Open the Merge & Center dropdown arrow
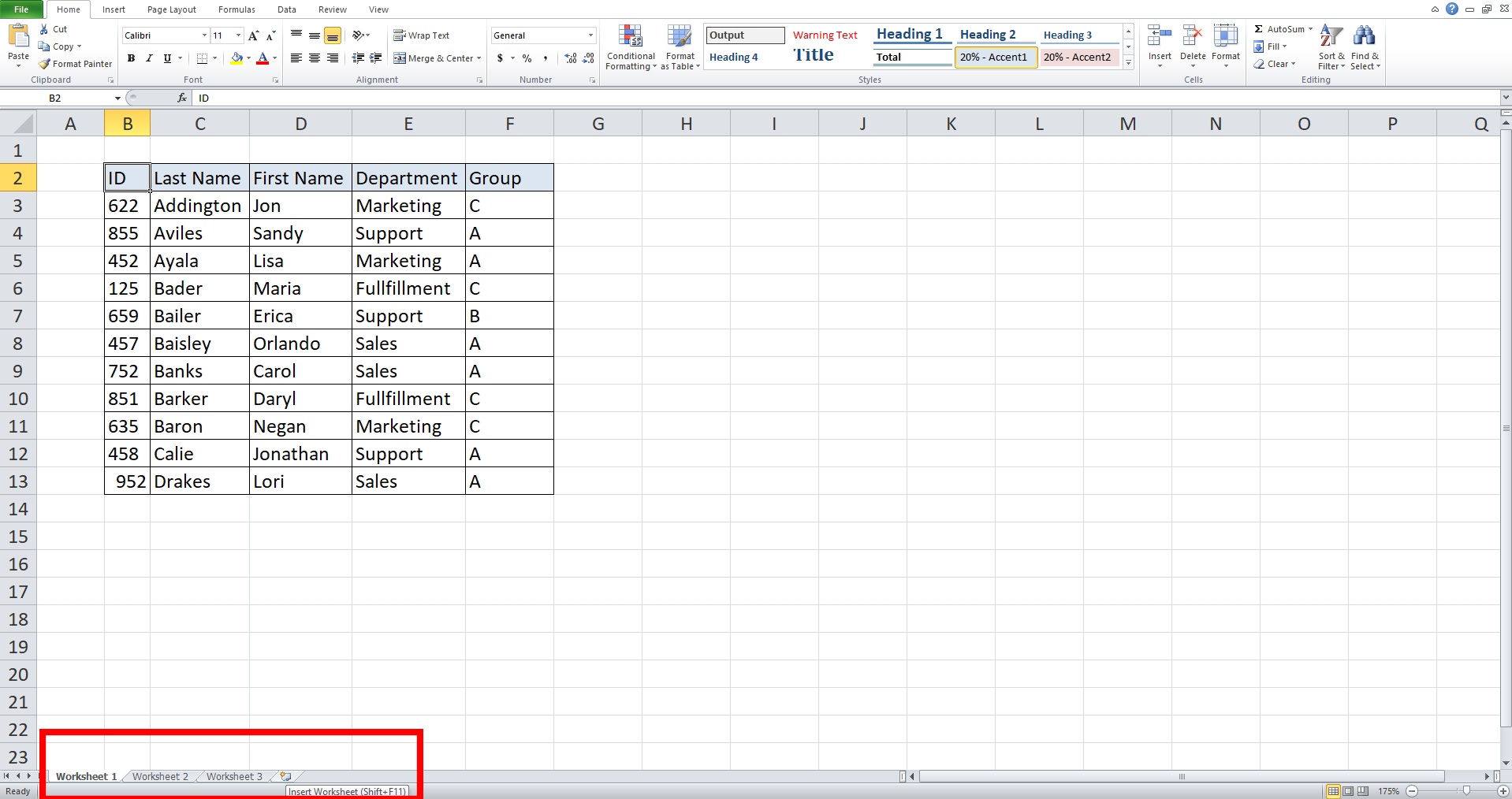 pyautogui.click(x=479, y=58)
